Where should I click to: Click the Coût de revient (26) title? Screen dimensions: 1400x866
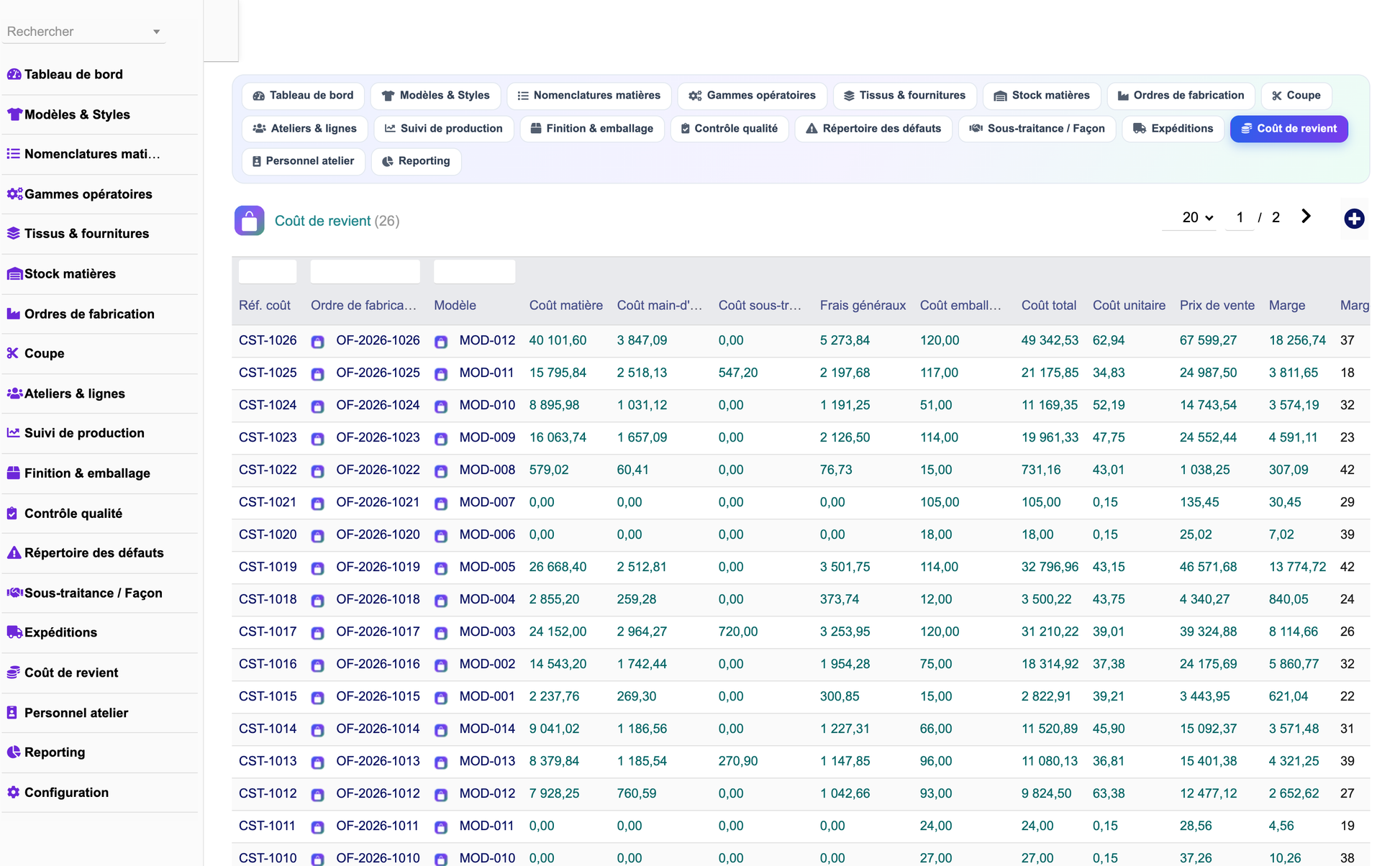click(x=337, y=221)
